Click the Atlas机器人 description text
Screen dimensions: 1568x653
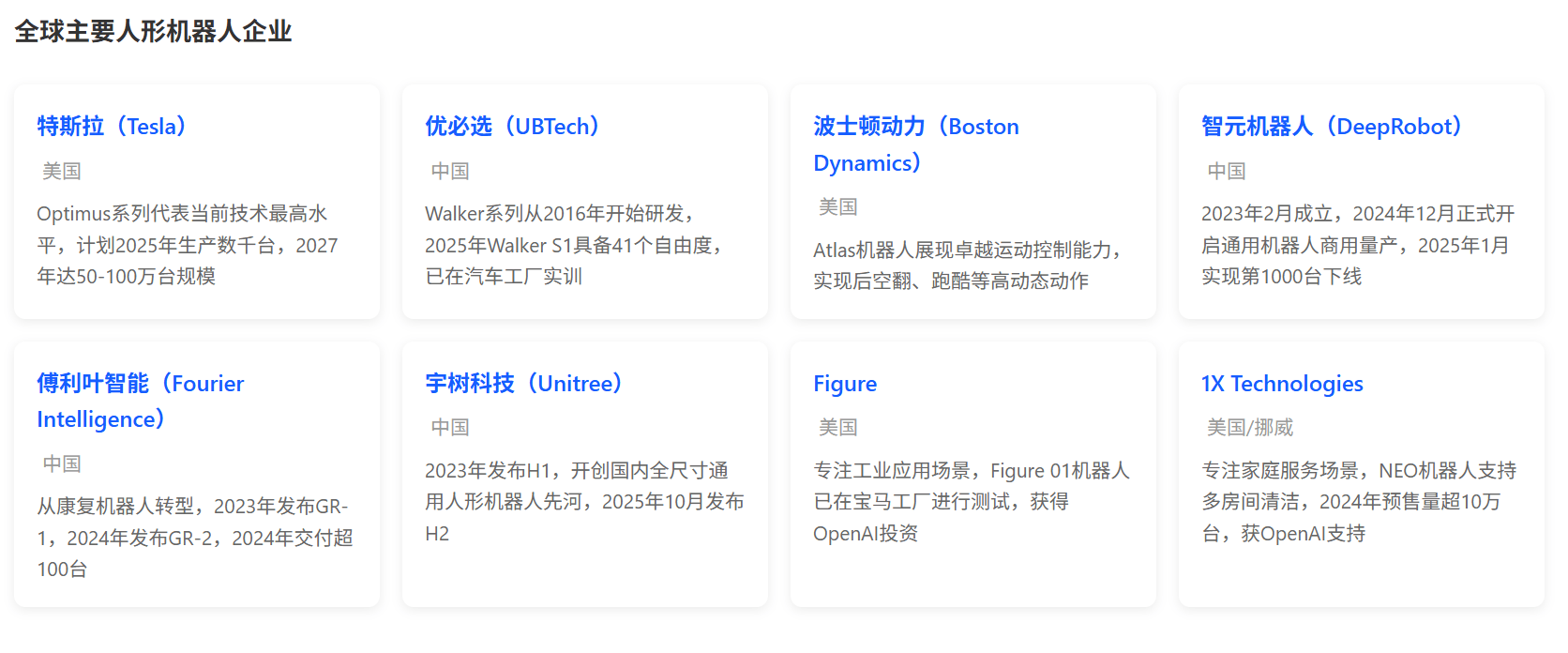(966, 266)
